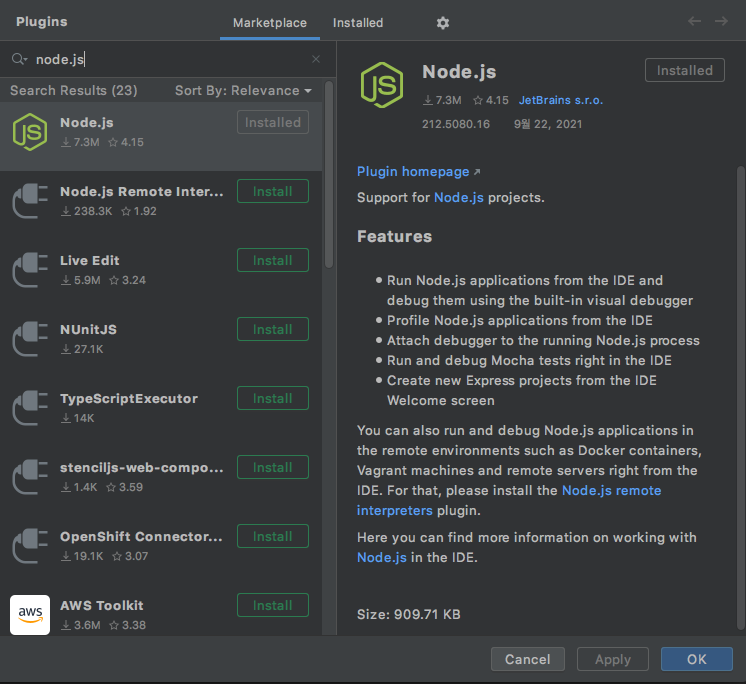746x684 pixels.
Task: Switch to the Installed tab
Action: (358, 22)
